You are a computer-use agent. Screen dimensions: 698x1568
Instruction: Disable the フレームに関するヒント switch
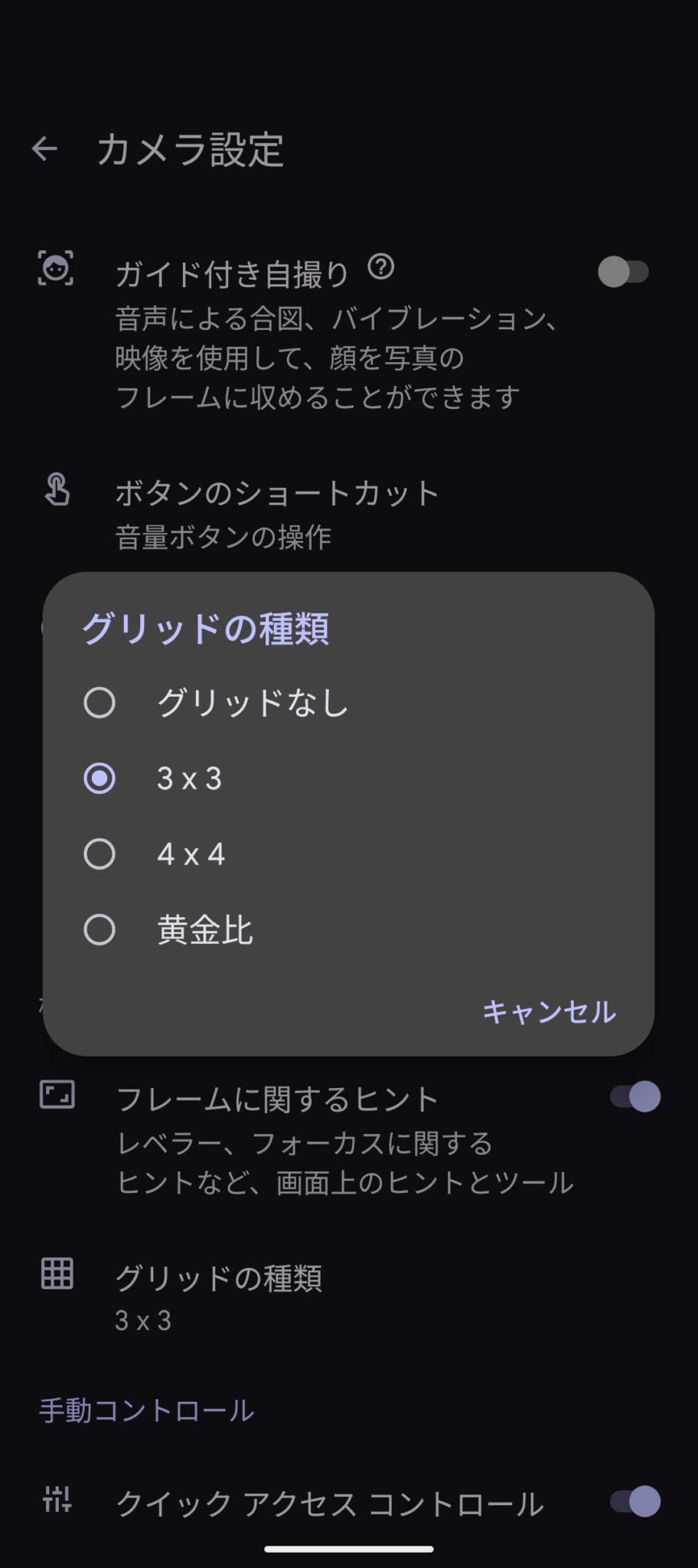[635, 1096]
